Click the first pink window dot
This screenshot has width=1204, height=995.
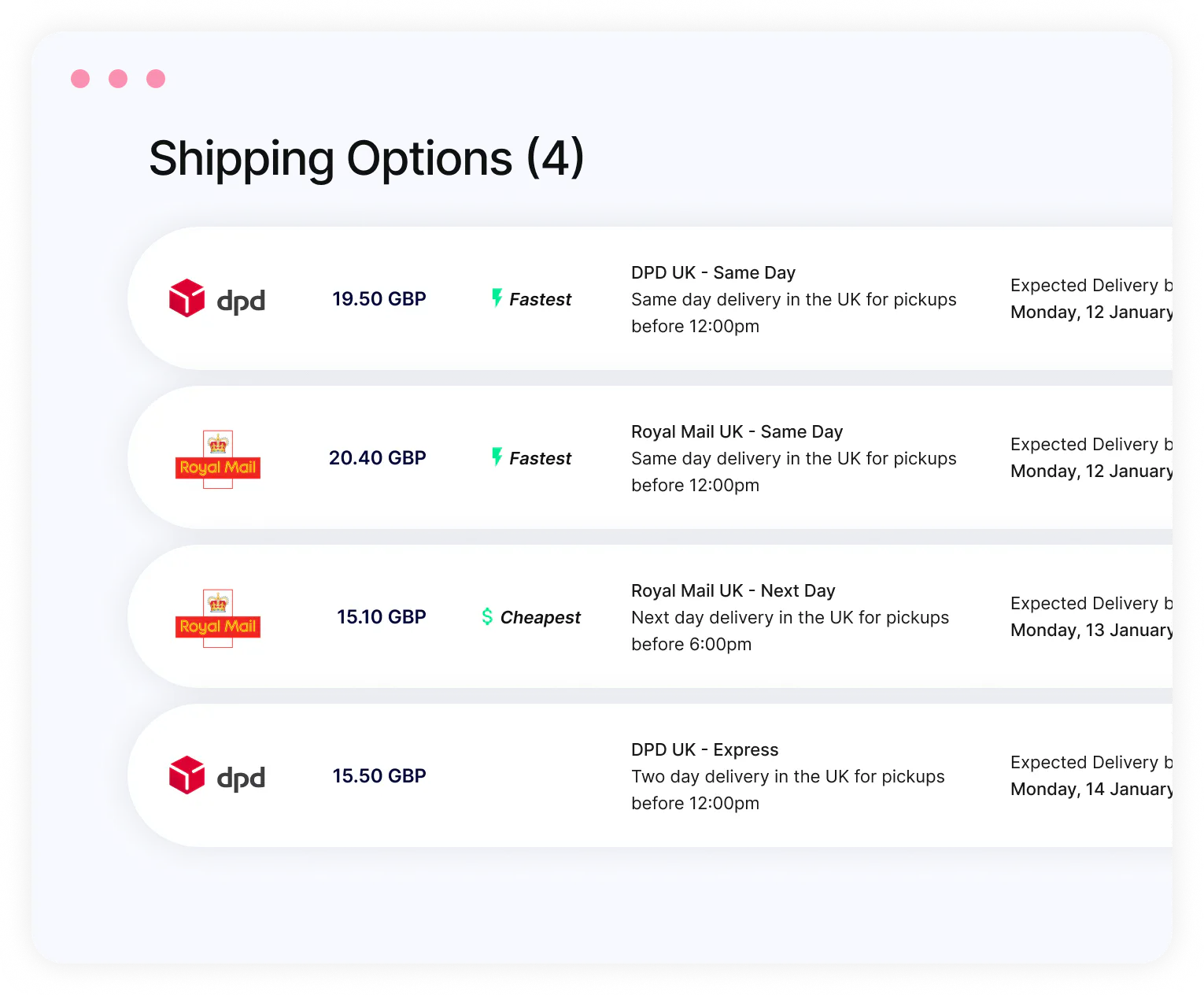80,79
